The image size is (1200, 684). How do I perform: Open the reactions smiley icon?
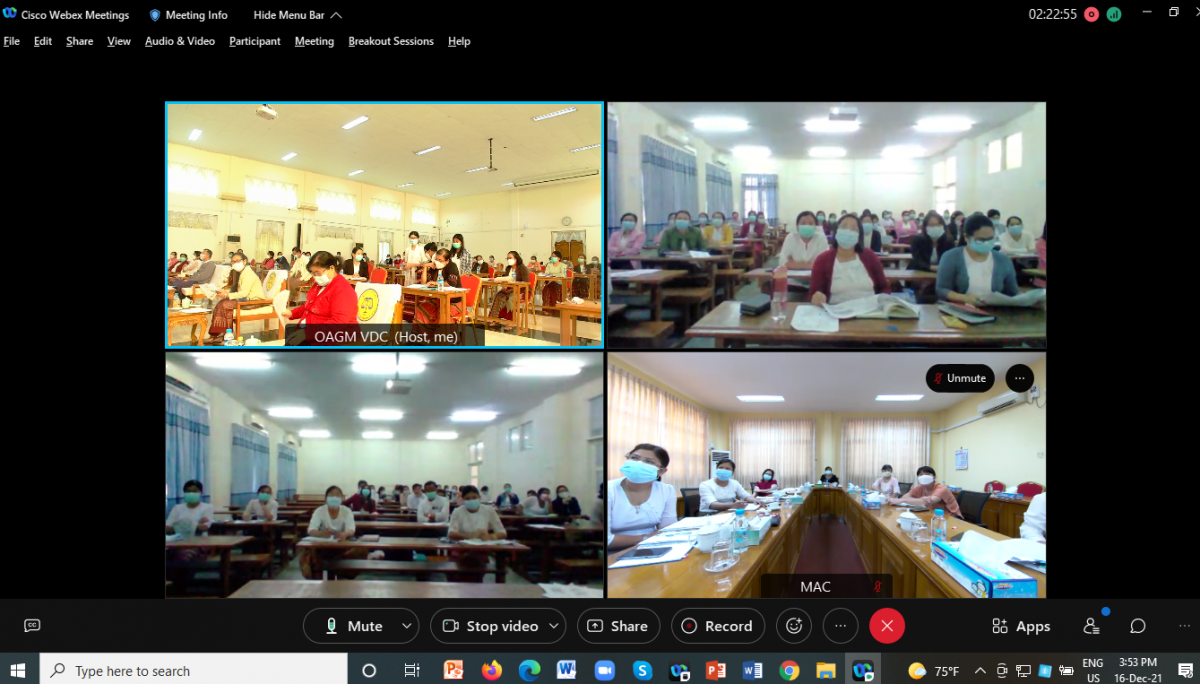click(794, 626)
